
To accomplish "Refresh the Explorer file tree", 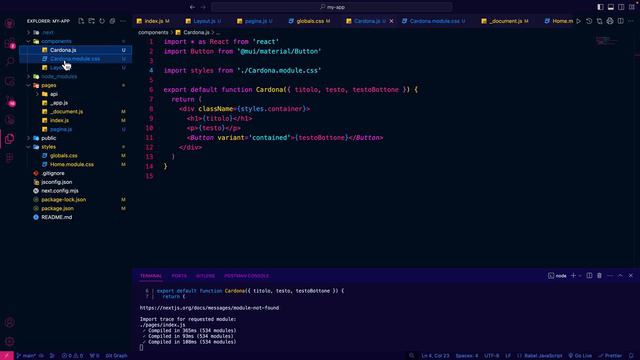I will pos(102,21).
